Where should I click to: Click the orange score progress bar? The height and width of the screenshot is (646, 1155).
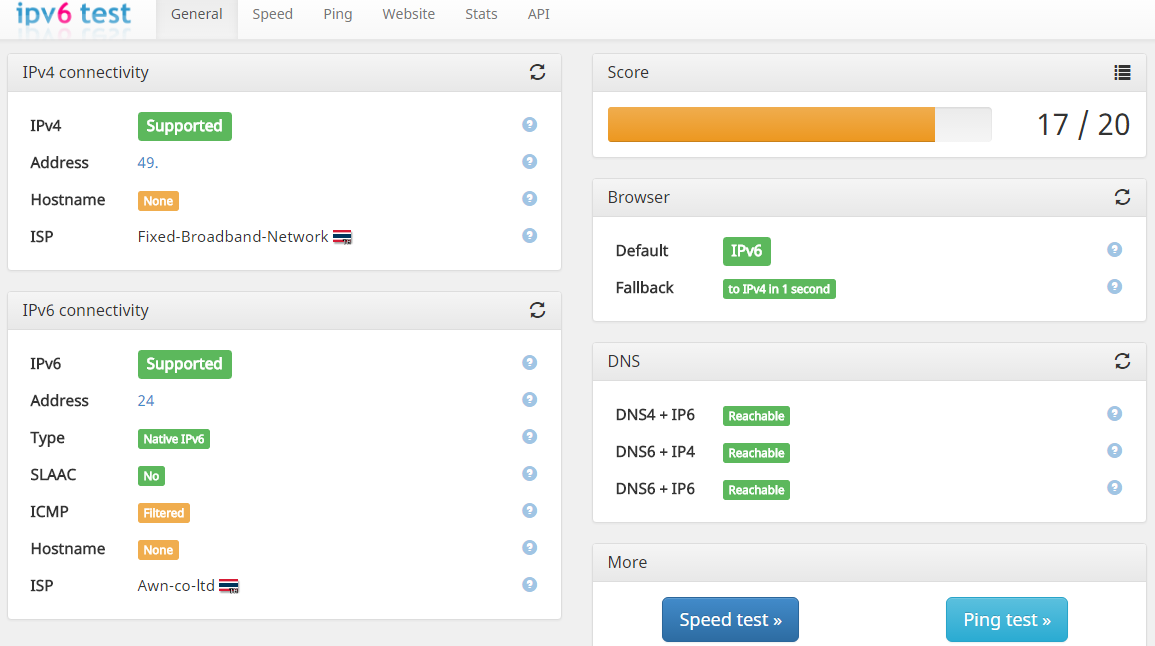point(771,124)
